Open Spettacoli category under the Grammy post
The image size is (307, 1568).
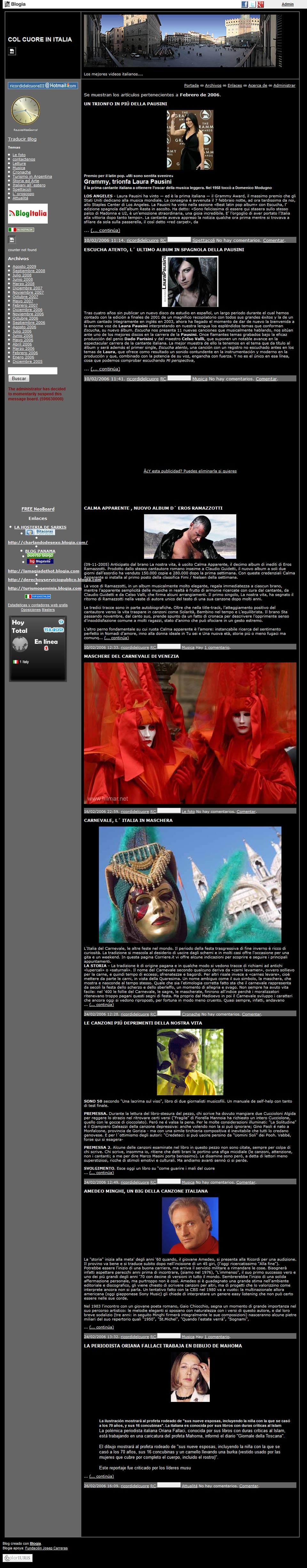204,240
